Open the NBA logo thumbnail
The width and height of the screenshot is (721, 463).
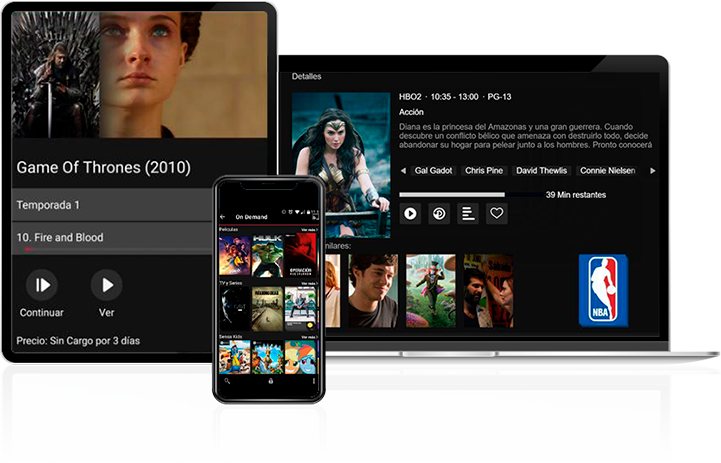[x=603, y=291]
